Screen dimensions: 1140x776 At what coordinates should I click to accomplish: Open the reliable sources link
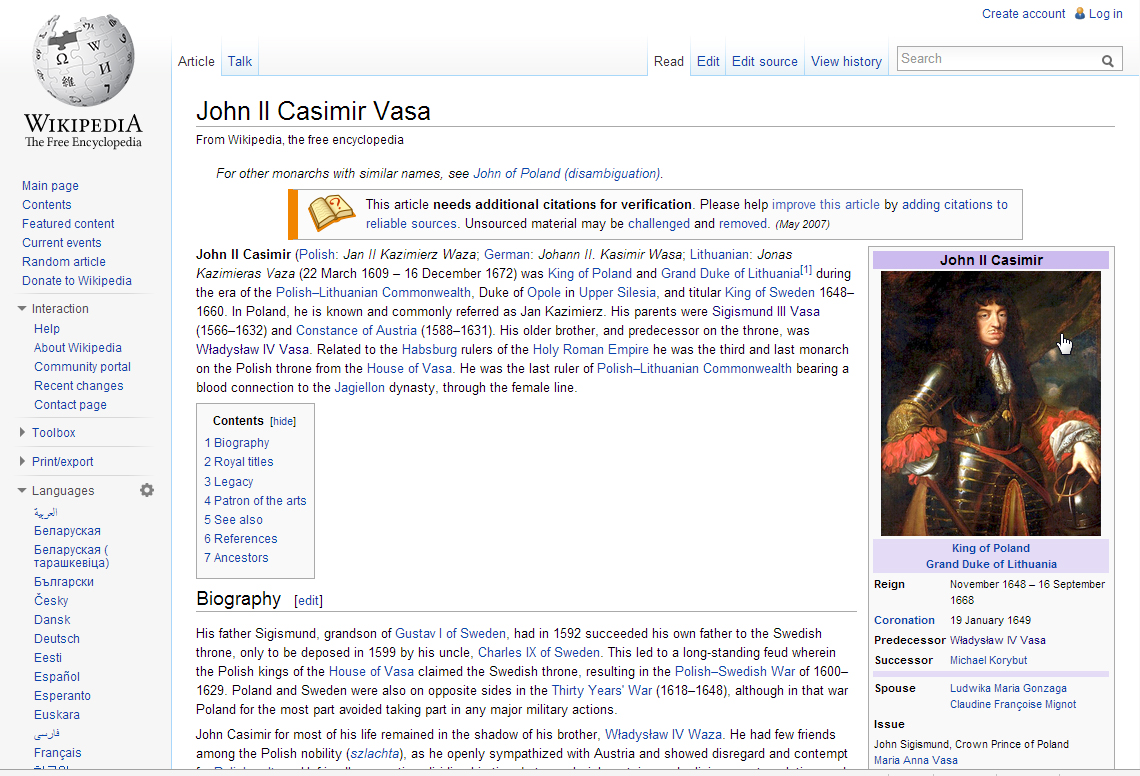412,224
